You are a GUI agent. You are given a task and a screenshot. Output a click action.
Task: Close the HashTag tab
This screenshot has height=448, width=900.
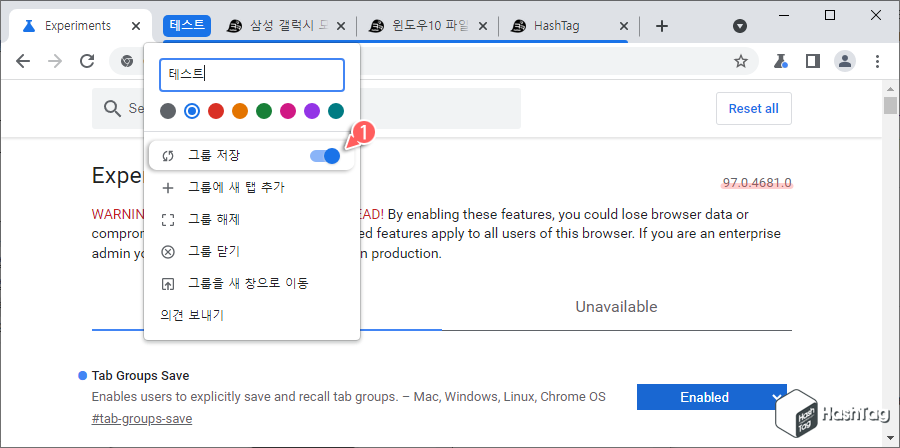coord(625,26)
